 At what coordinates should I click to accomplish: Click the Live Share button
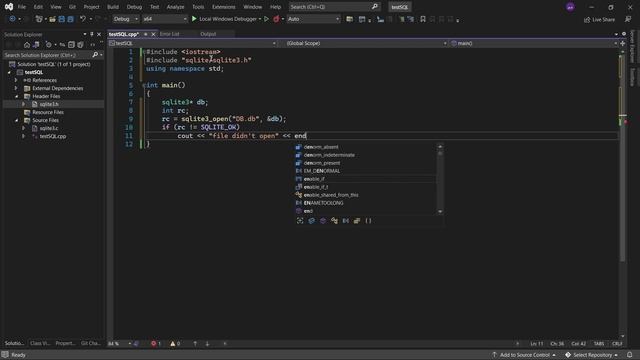599,20
